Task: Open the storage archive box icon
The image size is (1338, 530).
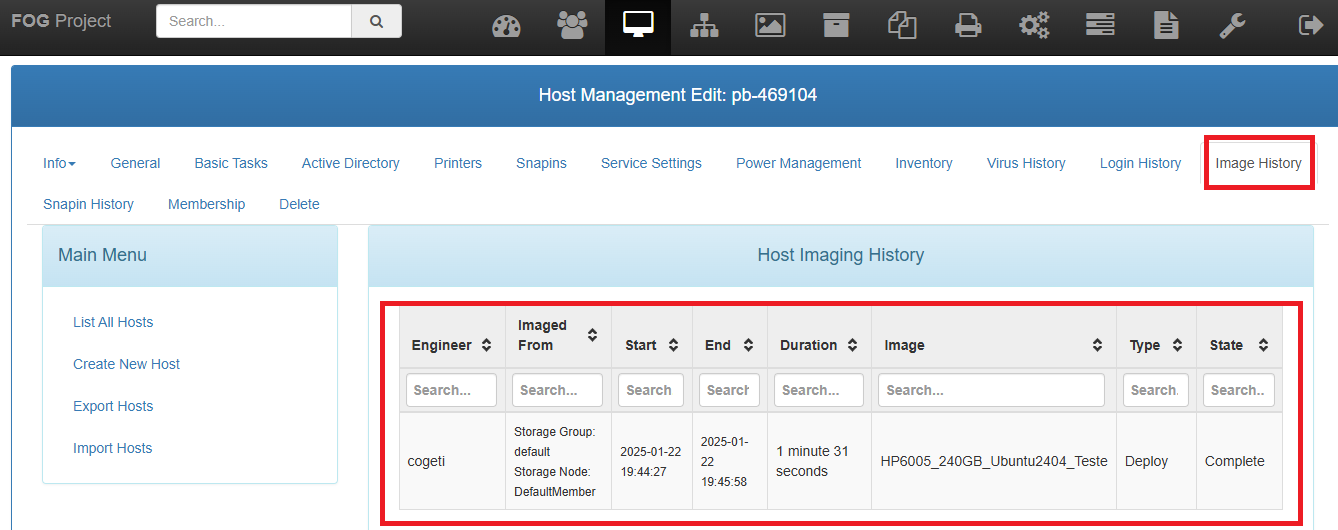Action: 836,26
